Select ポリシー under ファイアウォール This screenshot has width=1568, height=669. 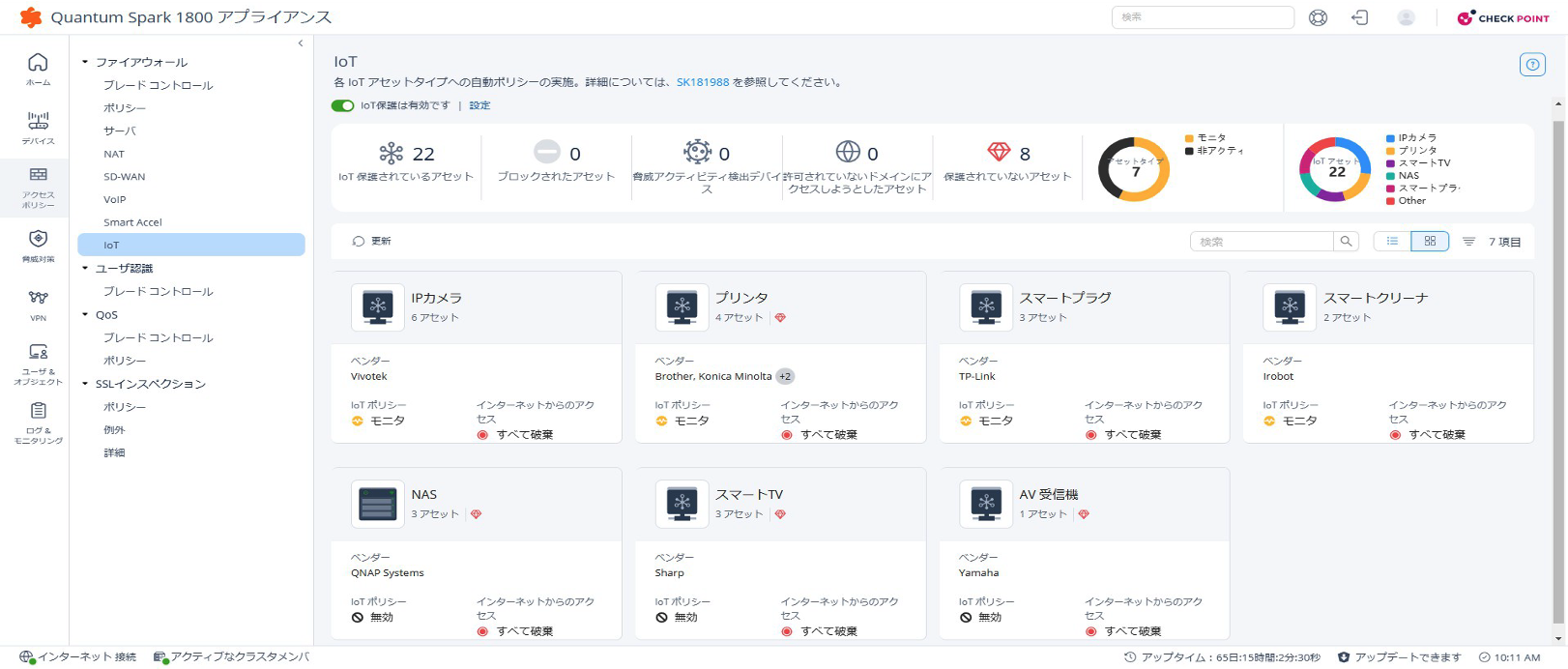pos(125,108)
